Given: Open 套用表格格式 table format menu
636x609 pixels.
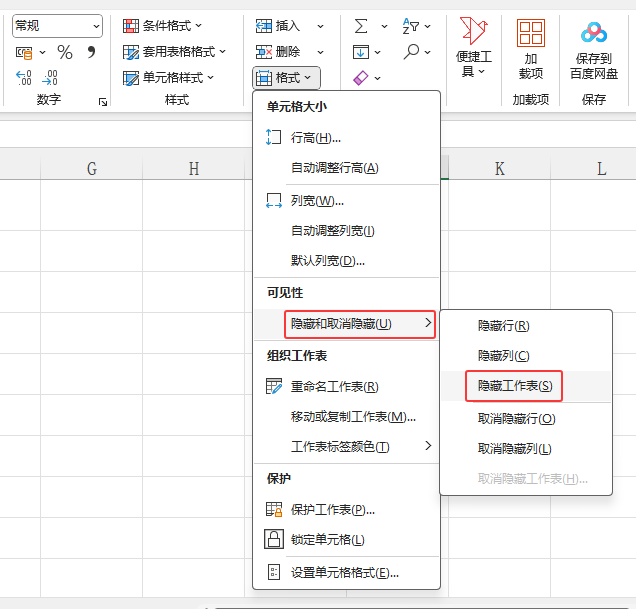Looking at the screenshot, I should coord(174,52).
